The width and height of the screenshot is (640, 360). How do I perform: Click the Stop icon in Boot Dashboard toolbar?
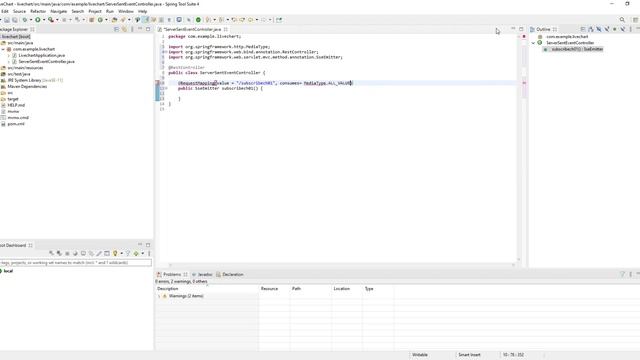point(67,253)
